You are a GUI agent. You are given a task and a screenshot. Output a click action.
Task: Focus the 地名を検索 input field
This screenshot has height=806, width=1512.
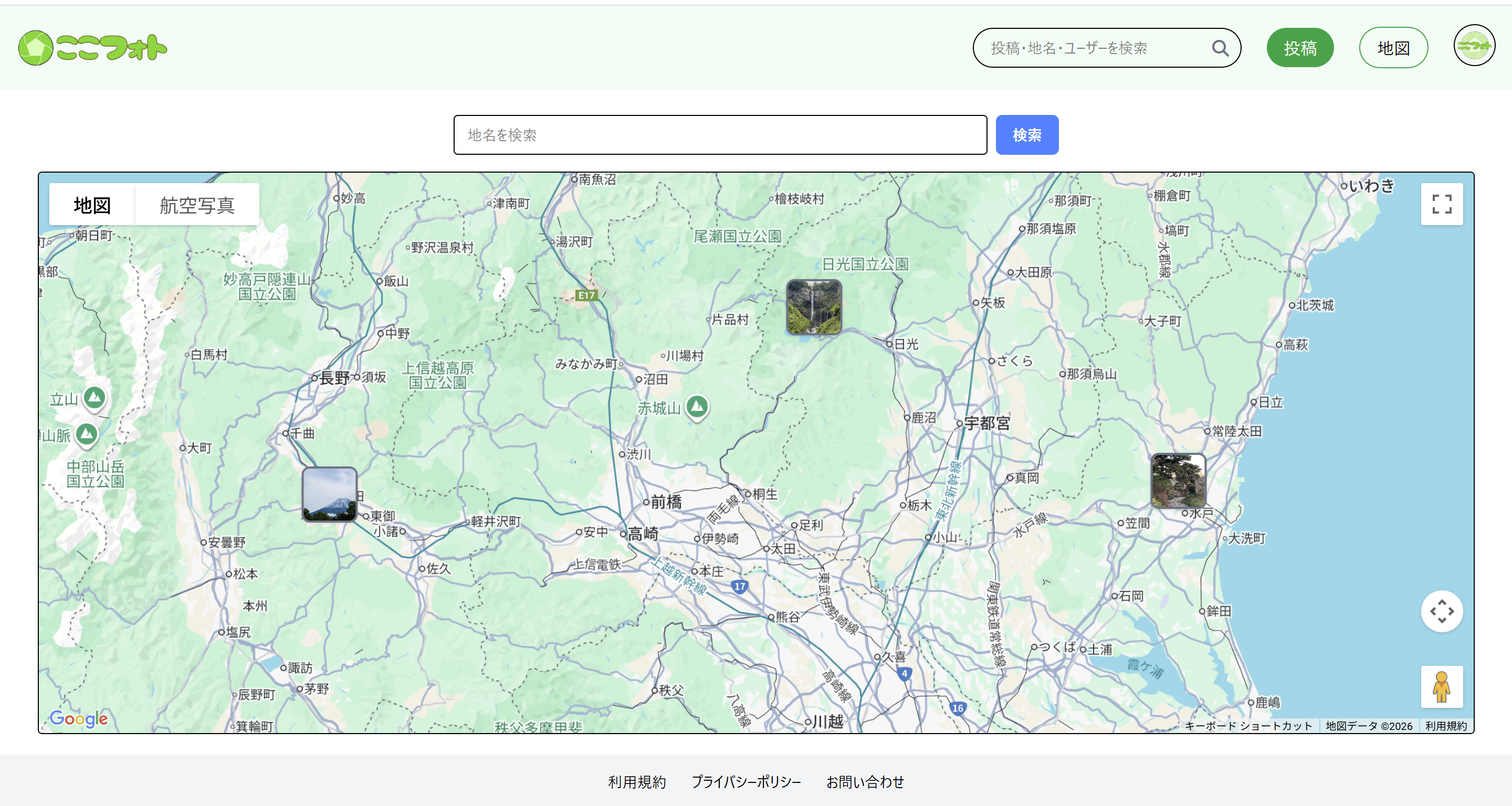coord(720,135)
